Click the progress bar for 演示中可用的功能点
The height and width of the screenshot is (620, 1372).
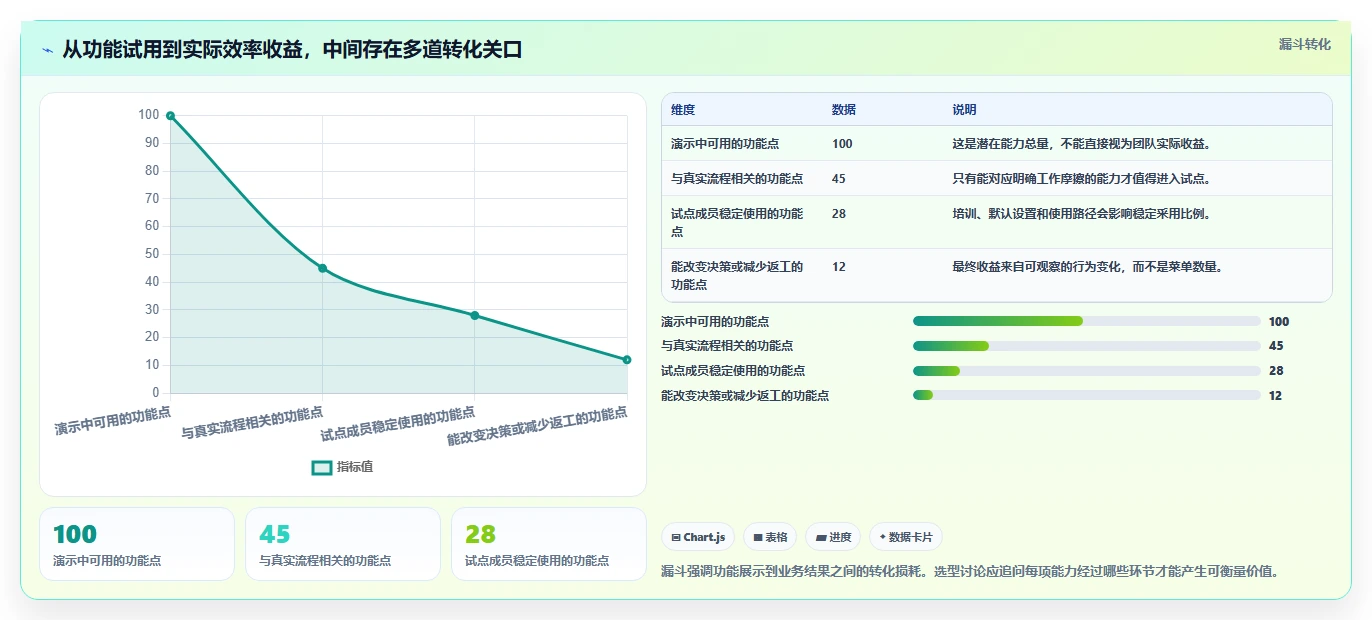(1086, 321)
